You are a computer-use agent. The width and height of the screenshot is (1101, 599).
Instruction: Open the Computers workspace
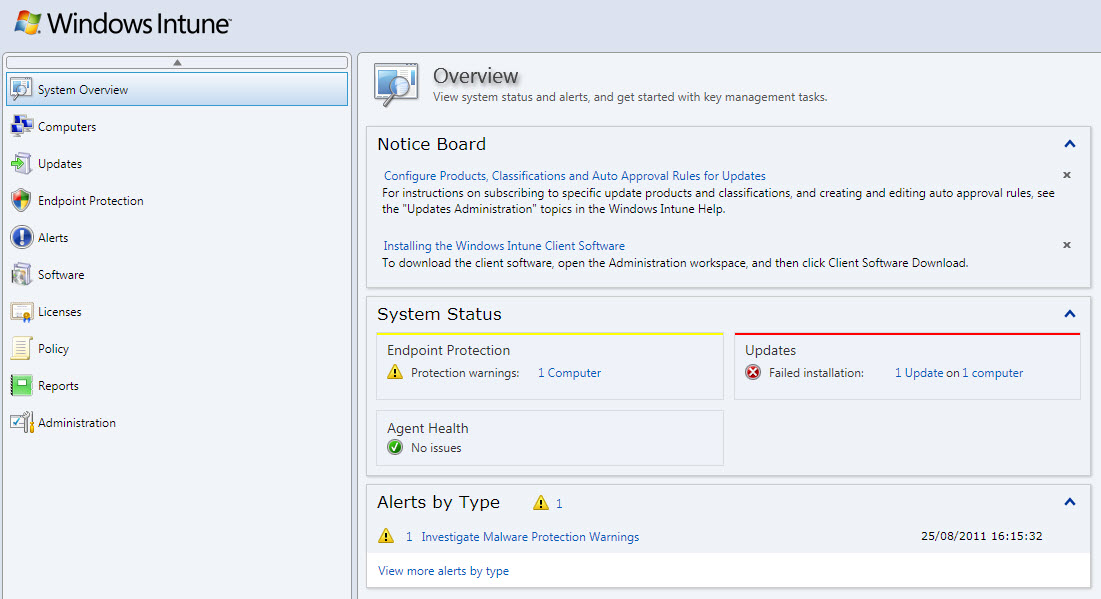tap(177, 126)
